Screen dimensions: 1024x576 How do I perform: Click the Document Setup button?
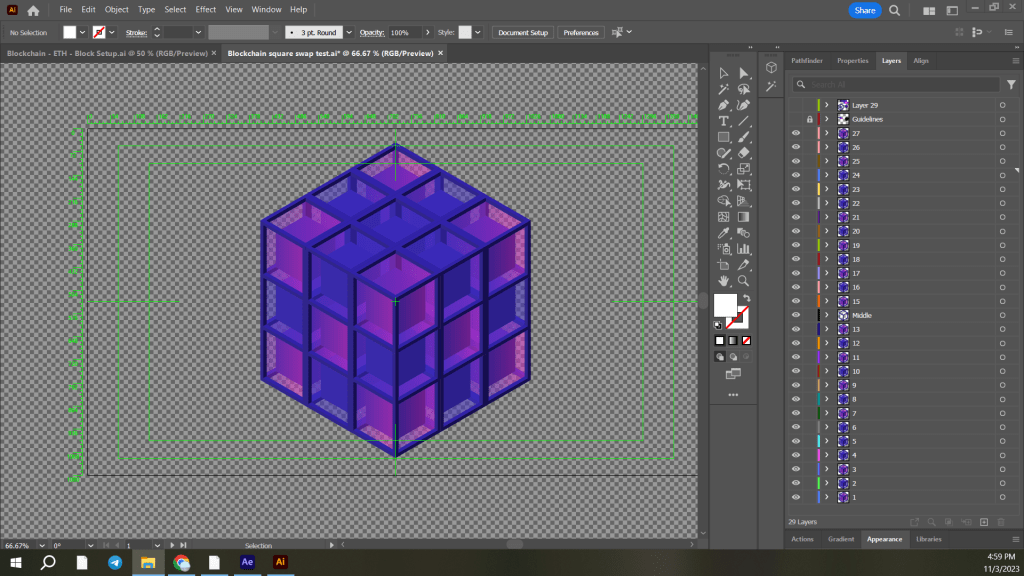pyautogui.click(x=523, y=32)
